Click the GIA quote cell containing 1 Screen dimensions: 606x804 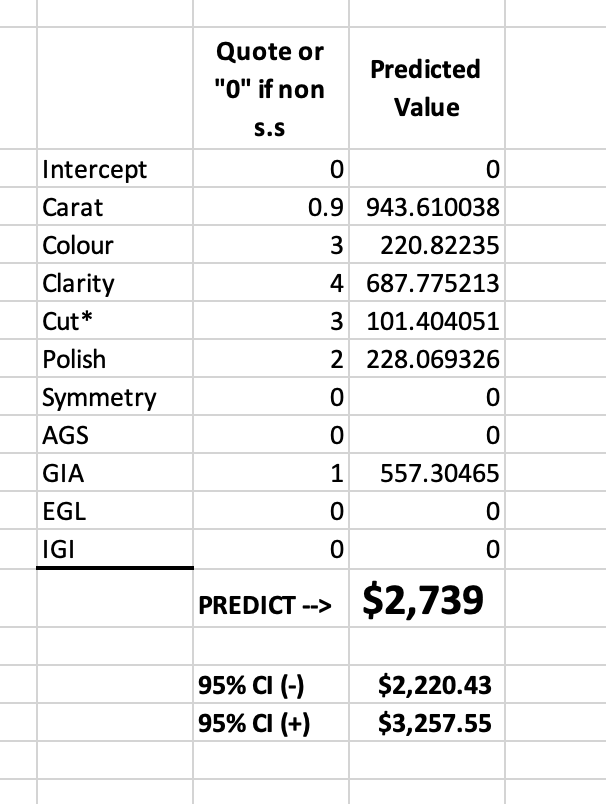[335, 473]
